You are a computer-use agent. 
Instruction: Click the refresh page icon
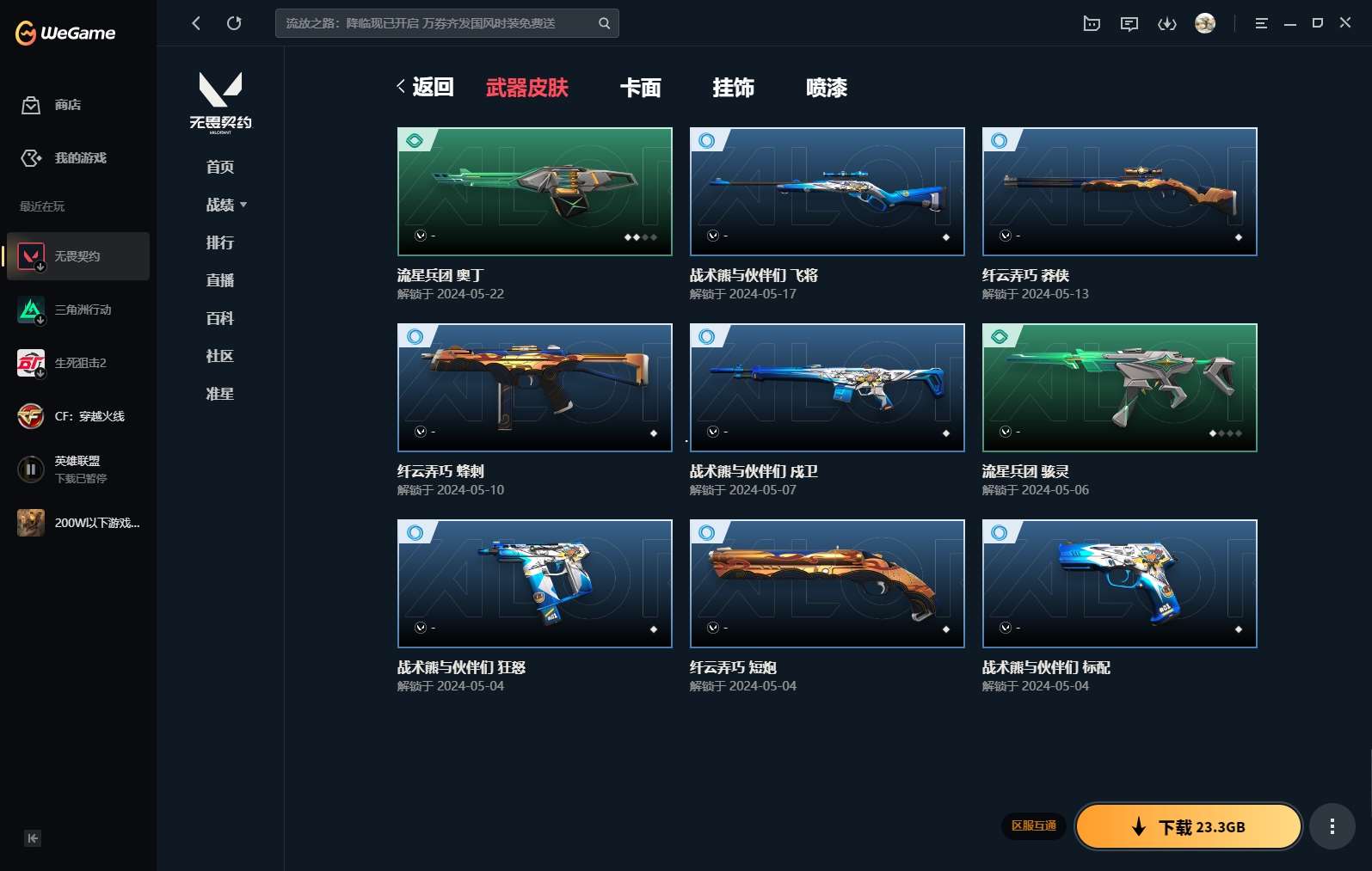[234, 23]
